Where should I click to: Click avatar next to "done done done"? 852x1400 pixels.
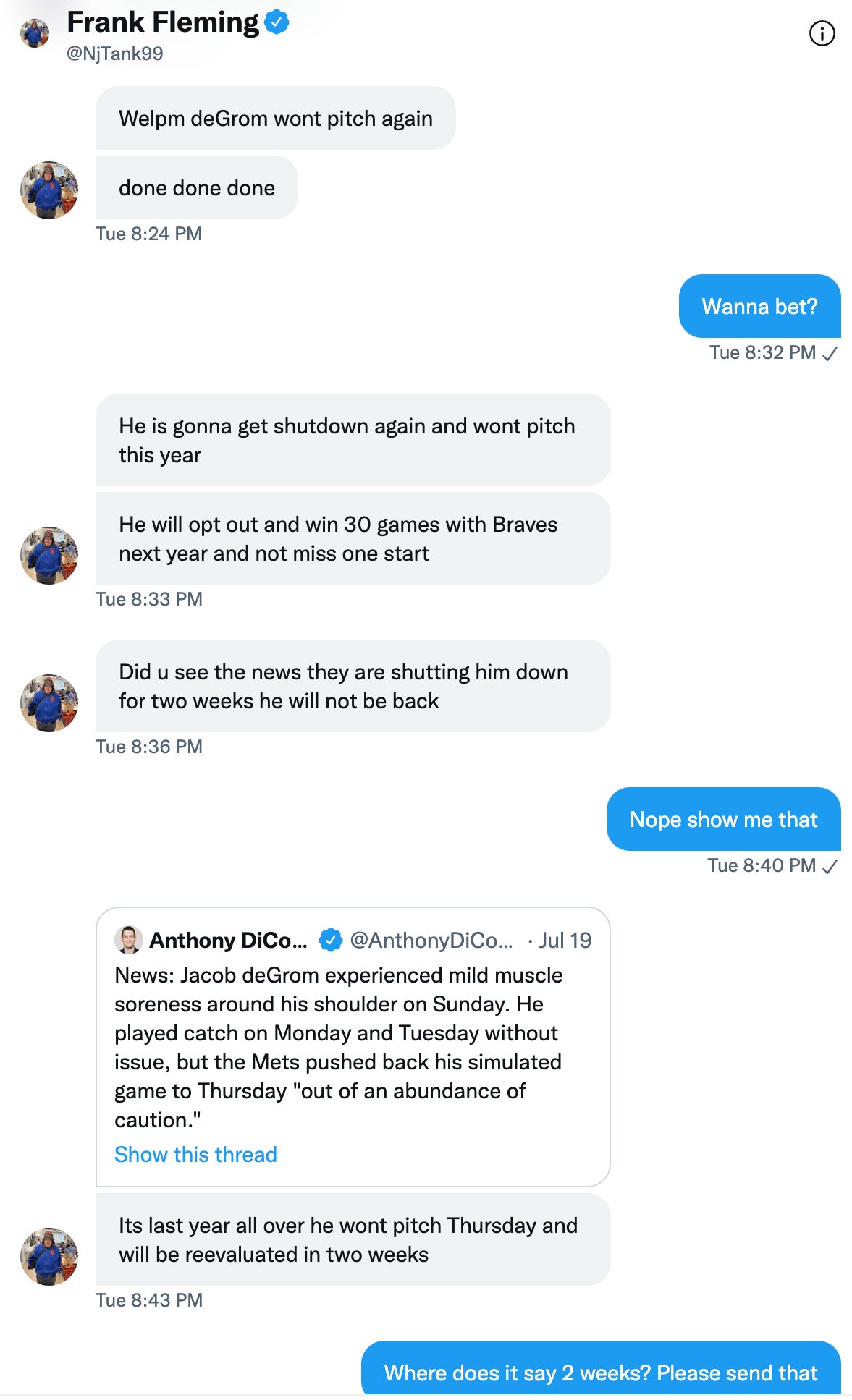[x=48, y=190]
